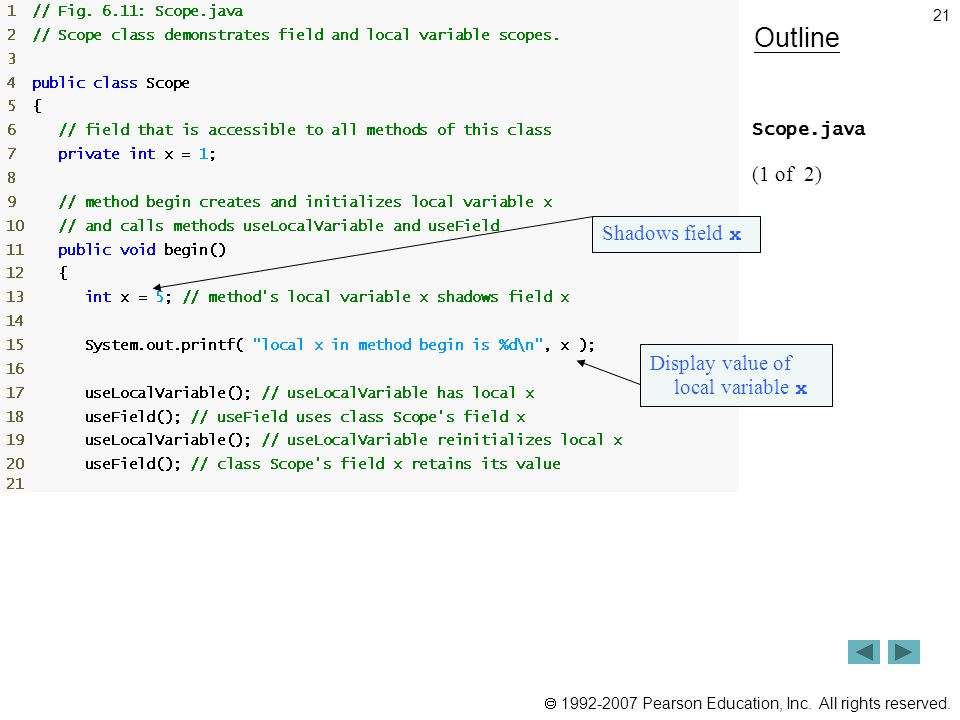
Task: Click the comment 'method begin creates and initializes local variable x'
Action: 306,202
